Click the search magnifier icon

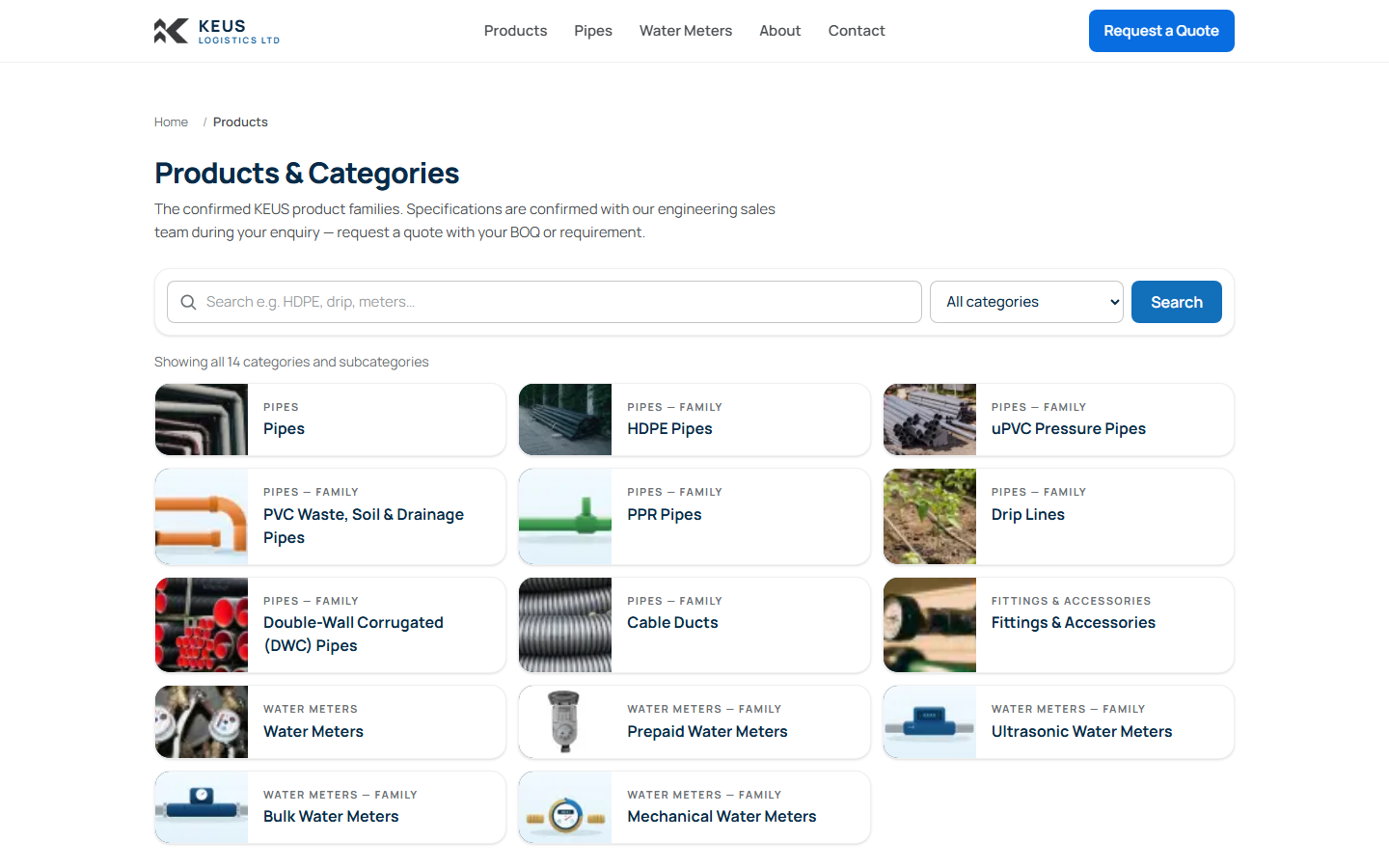click(x=188, y=302)
